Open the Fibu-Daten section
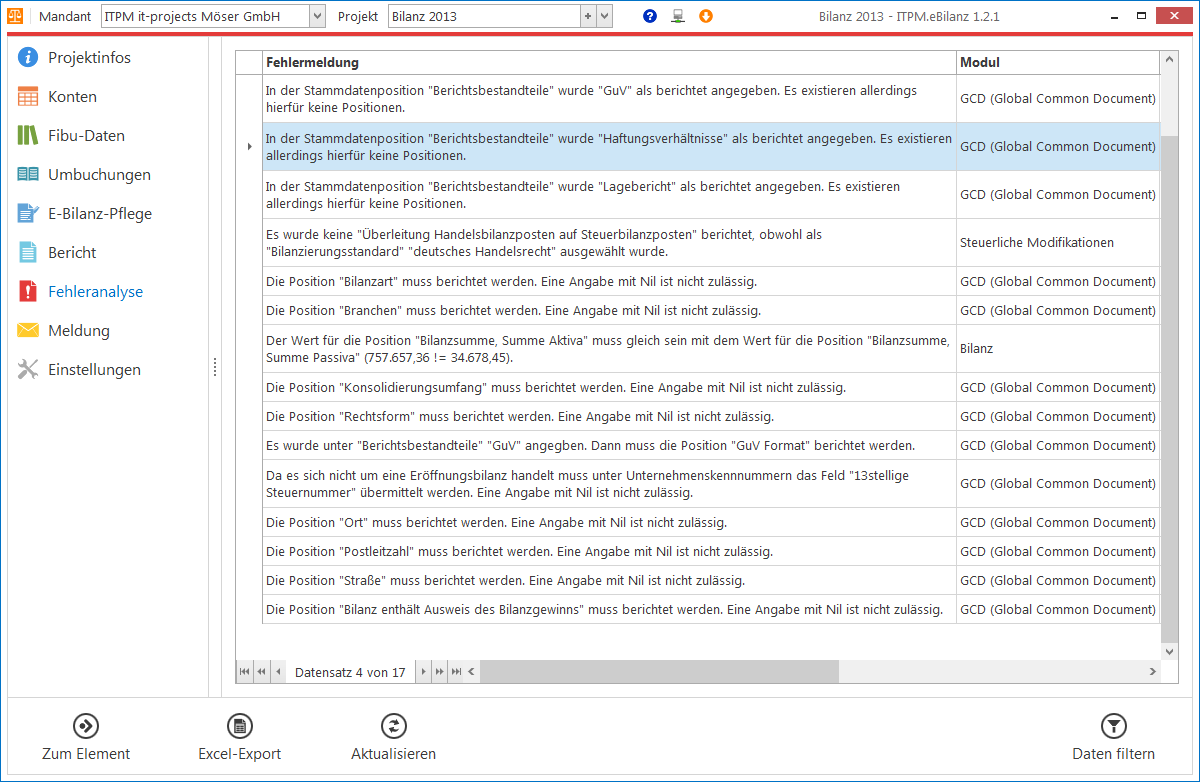Image resolution: width=1200 pixels, height=782 pixels. (x=86, y=135)
